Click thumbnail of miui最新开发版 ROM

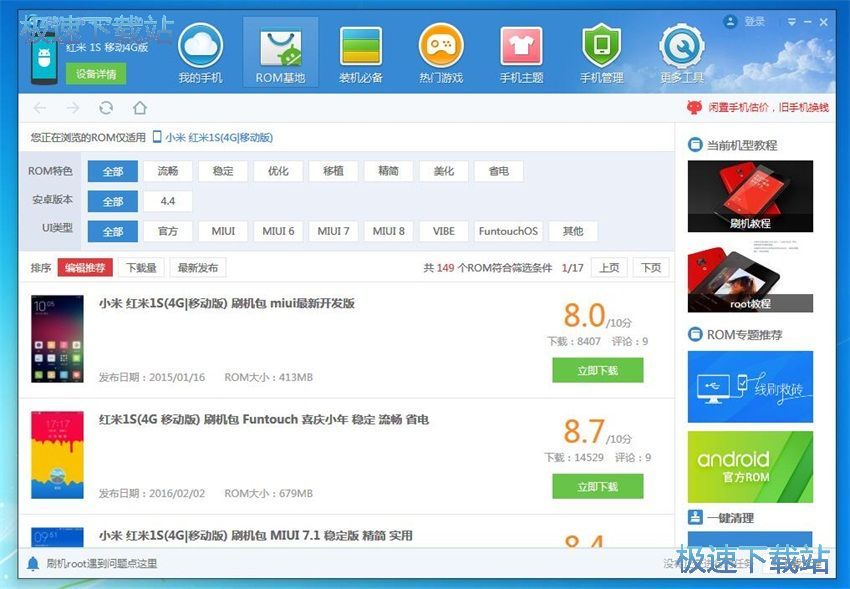click(57, 339)
